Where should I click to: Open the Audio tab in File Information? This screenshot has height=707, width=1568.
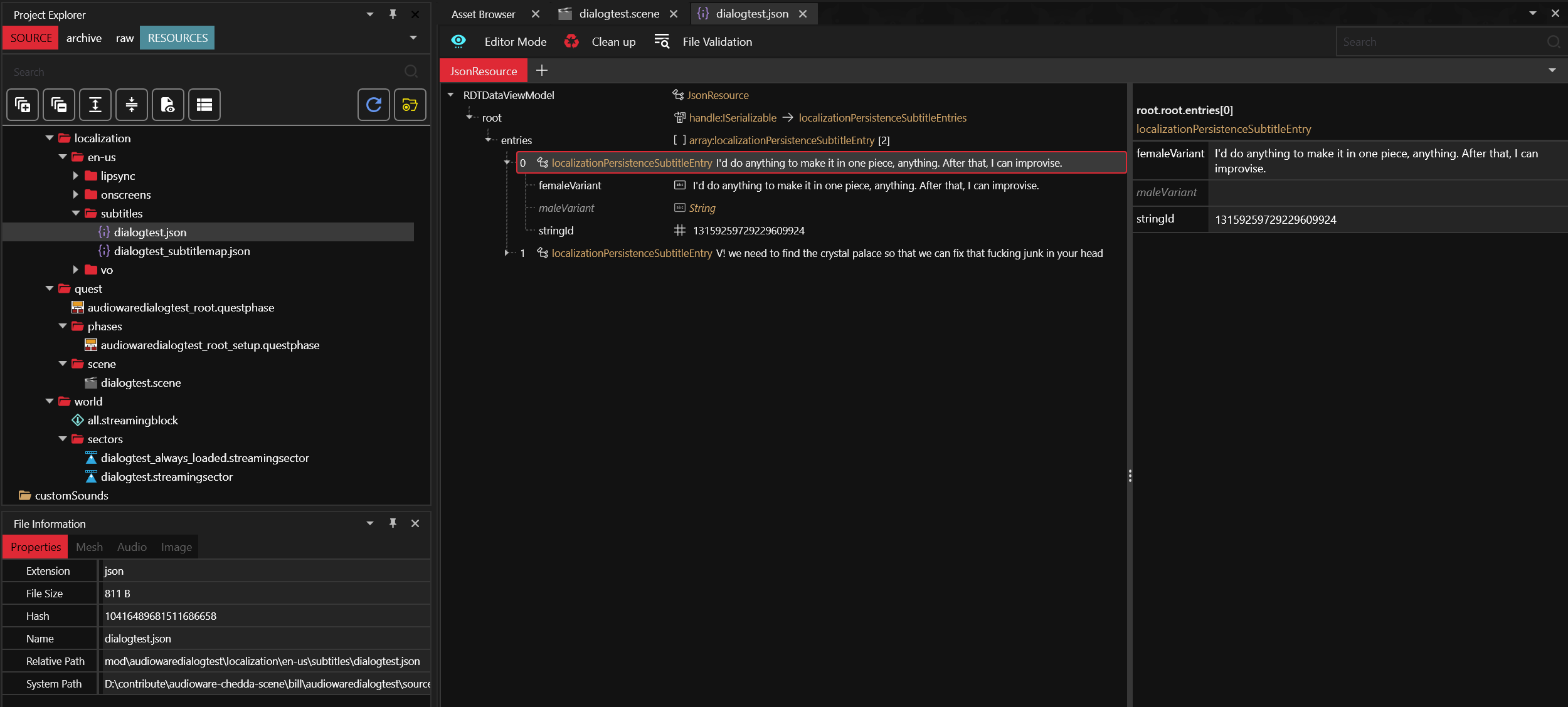point(132,547)
